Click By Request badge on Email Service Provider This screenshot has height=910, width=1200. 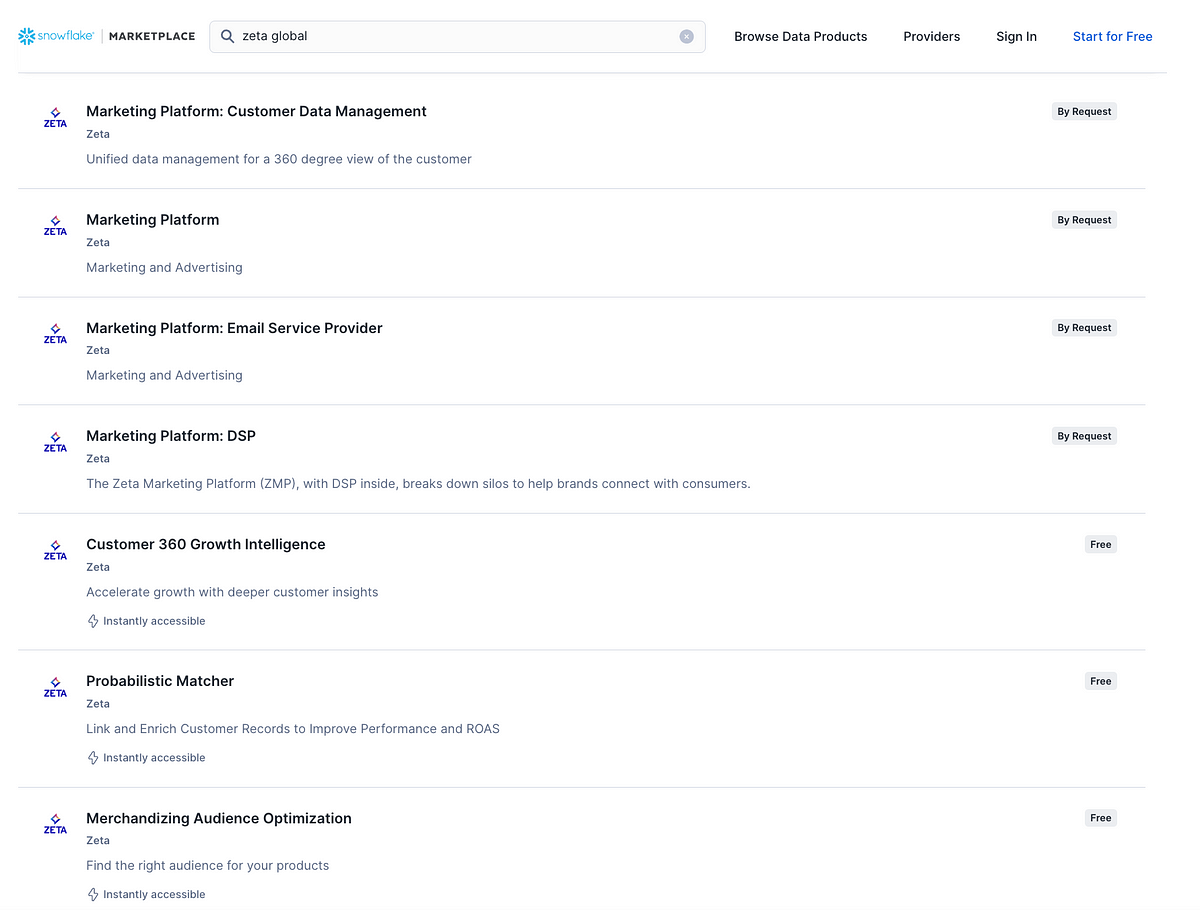pos(1084,328)
